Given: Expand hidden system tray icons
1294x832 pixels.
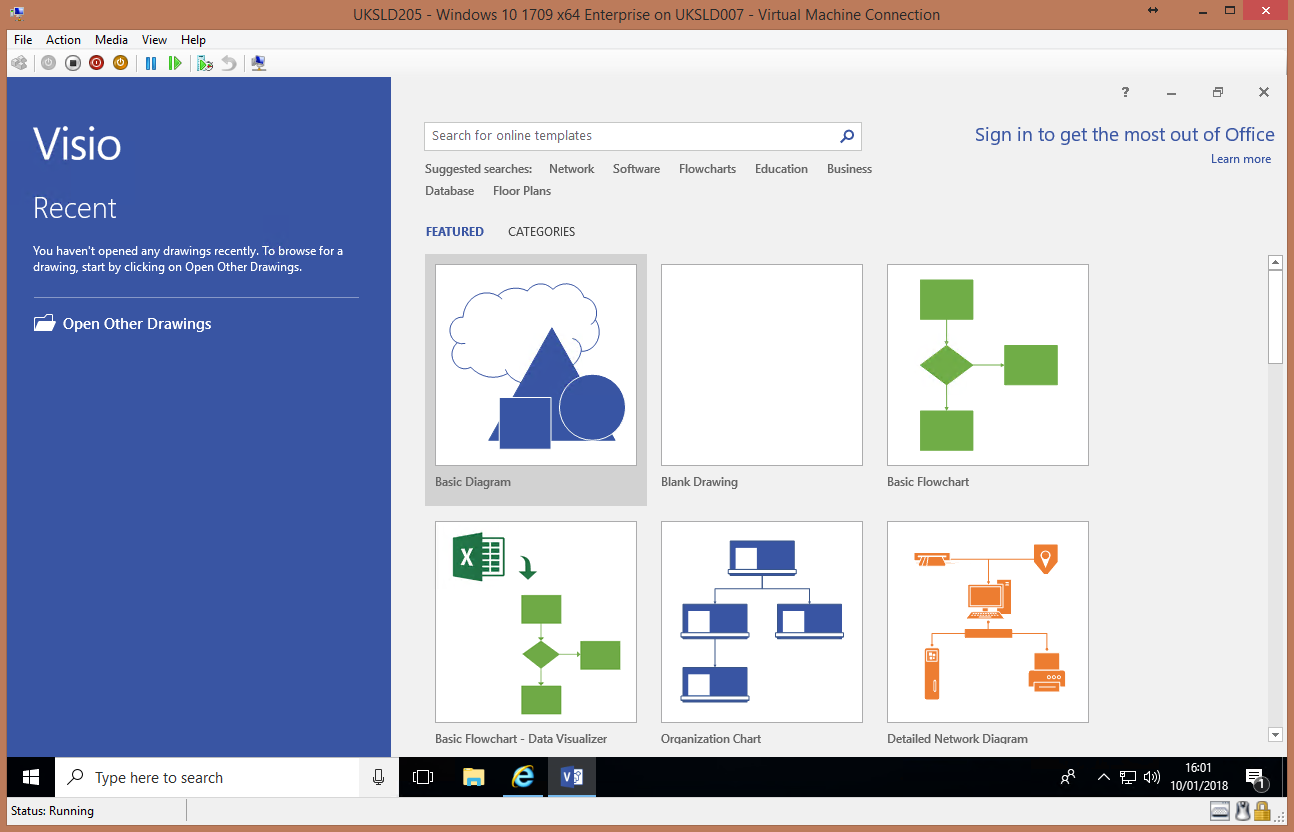Looking at the screenshot, I should click(x=1104, y=777).
